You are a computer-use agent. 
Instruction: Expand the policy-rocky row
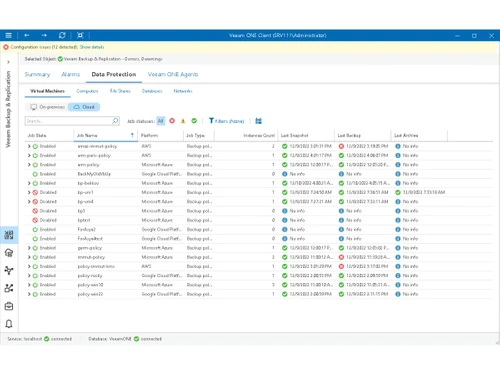[x=29, y=276]
